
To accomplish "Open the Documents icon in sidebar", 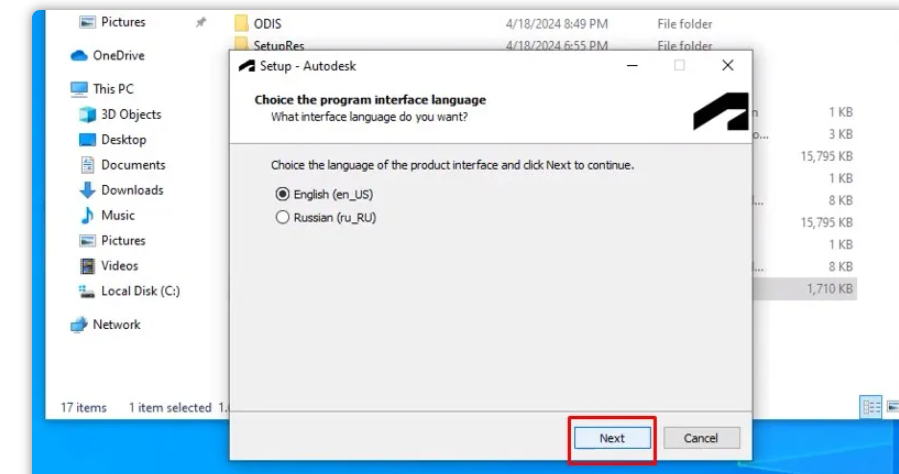I will (87, 165).
